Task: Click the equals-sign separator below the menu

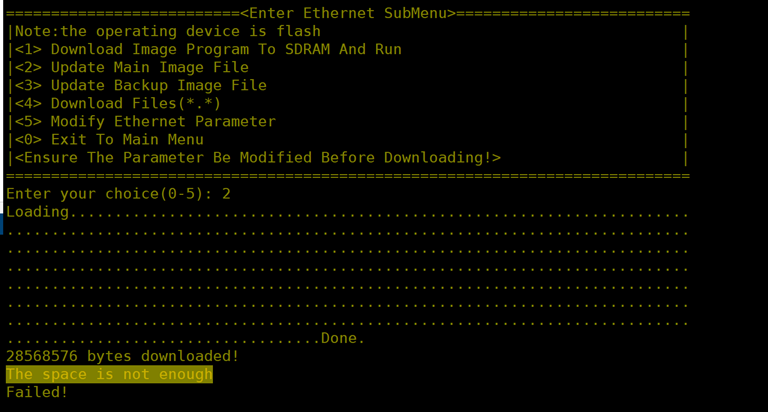Action: tap(347, 175)
